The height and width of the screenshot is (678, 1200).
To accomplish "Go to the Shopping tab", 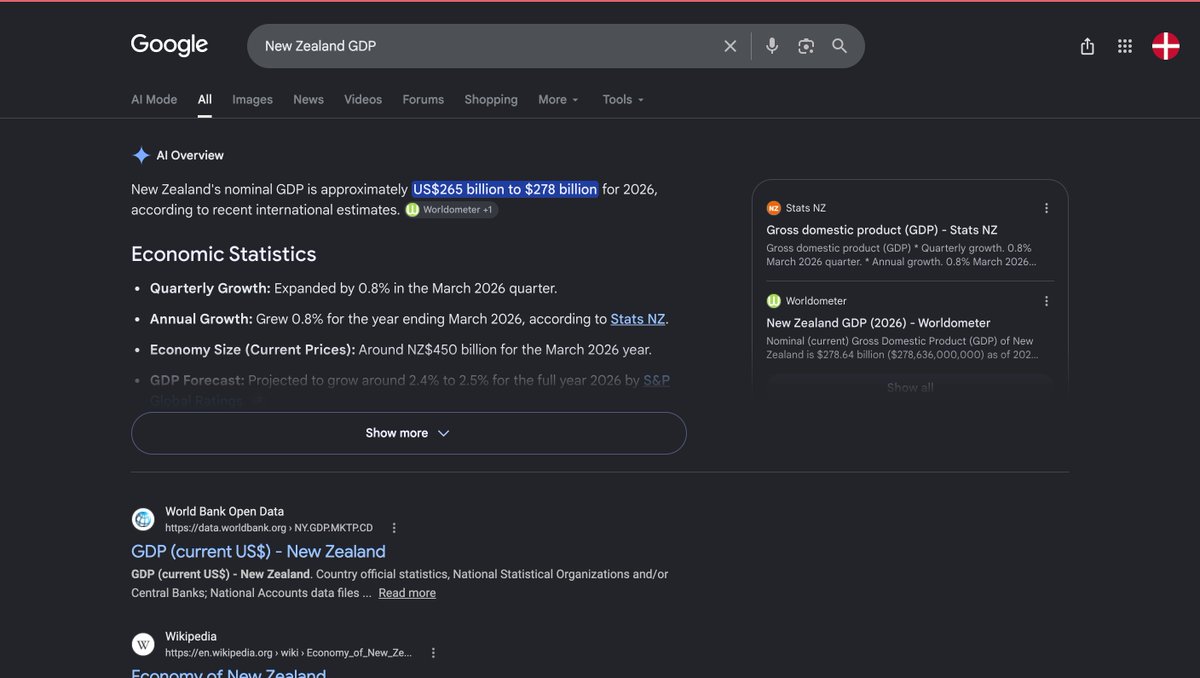I will coord(491,100).
